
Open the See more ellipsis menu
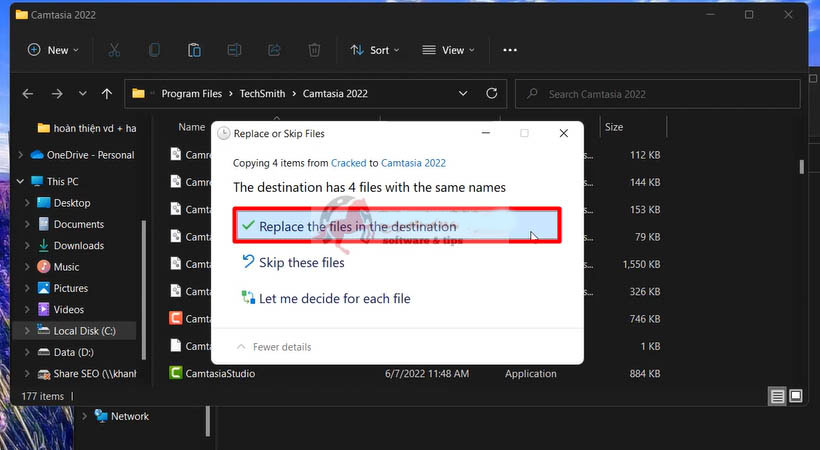(x=510, y=50)
